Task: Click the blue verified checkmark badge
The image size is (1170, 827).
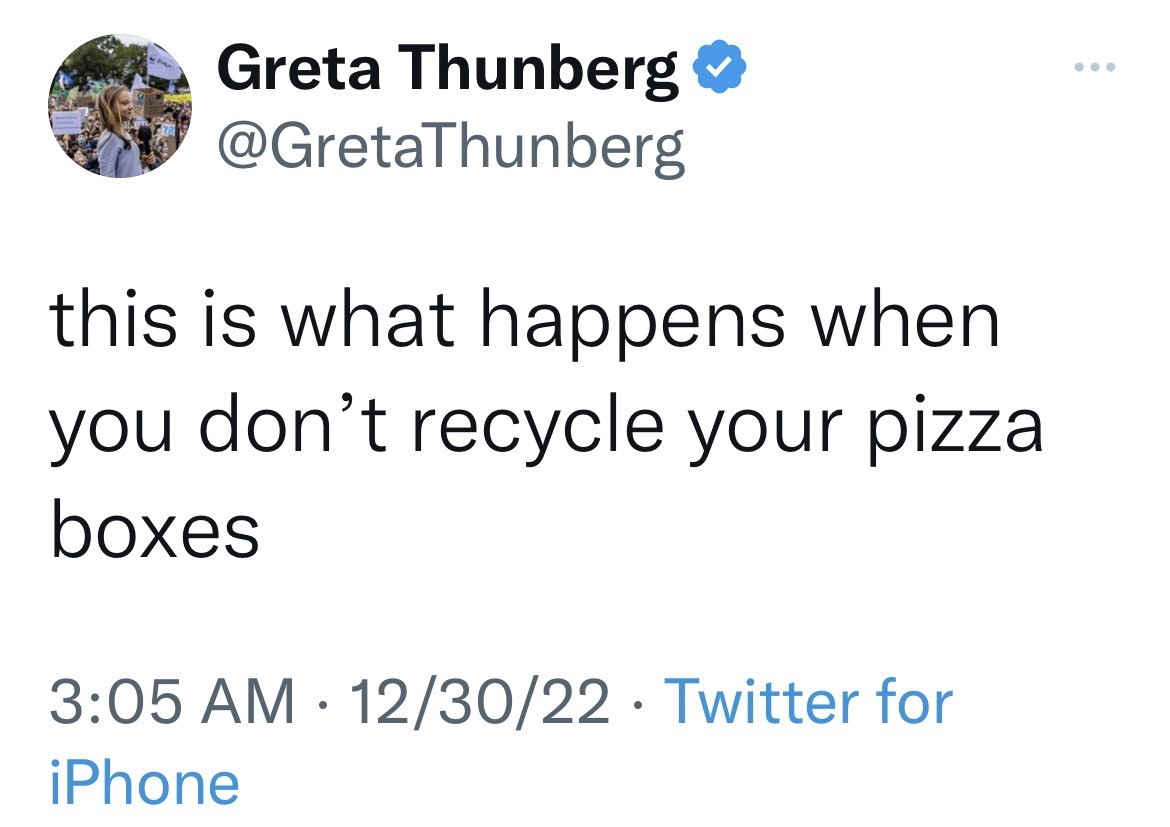Action: (x=719, y=67)
